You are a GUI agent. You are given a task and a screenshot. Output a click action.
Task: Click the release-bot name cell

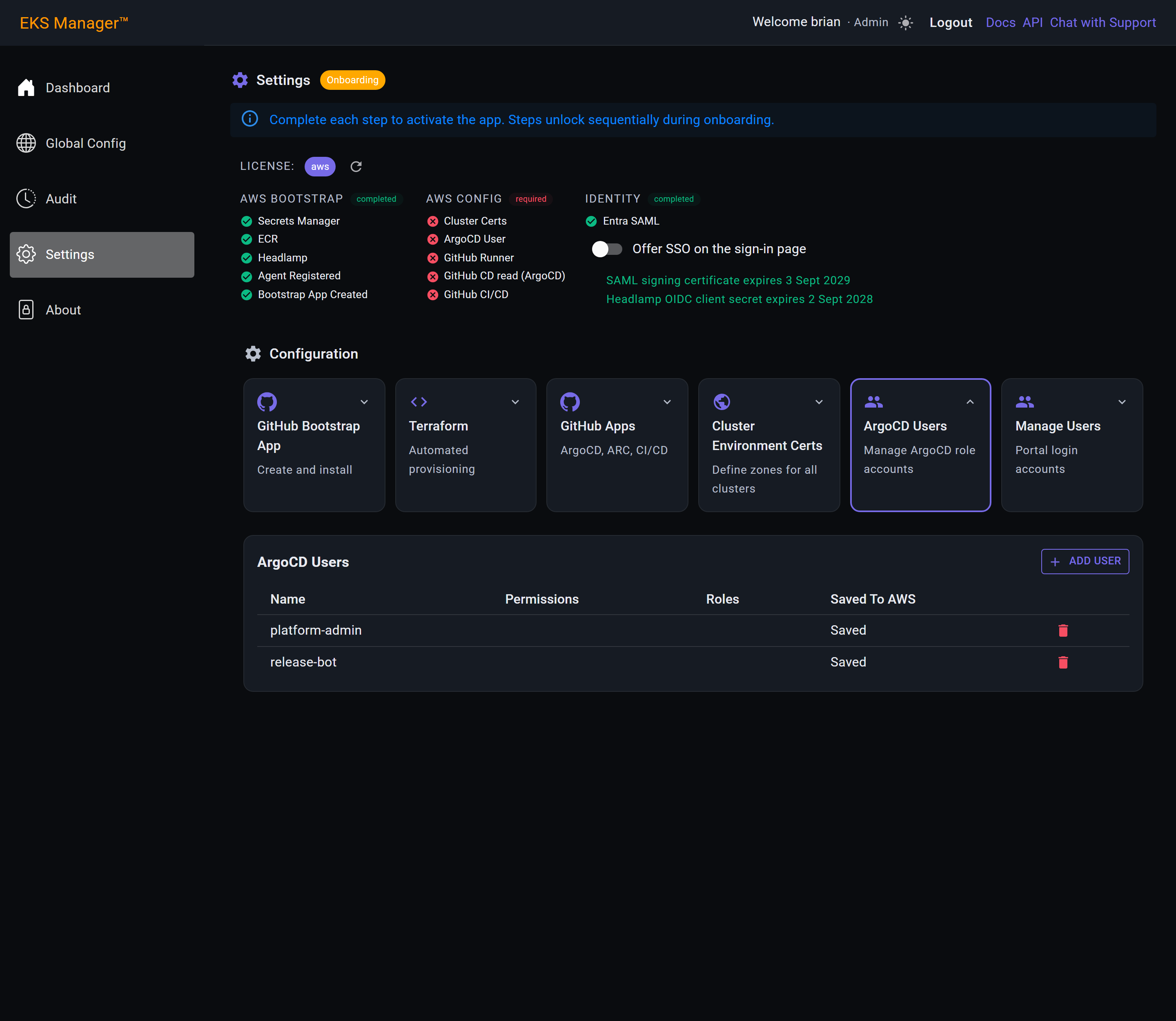tap(303, 662)
